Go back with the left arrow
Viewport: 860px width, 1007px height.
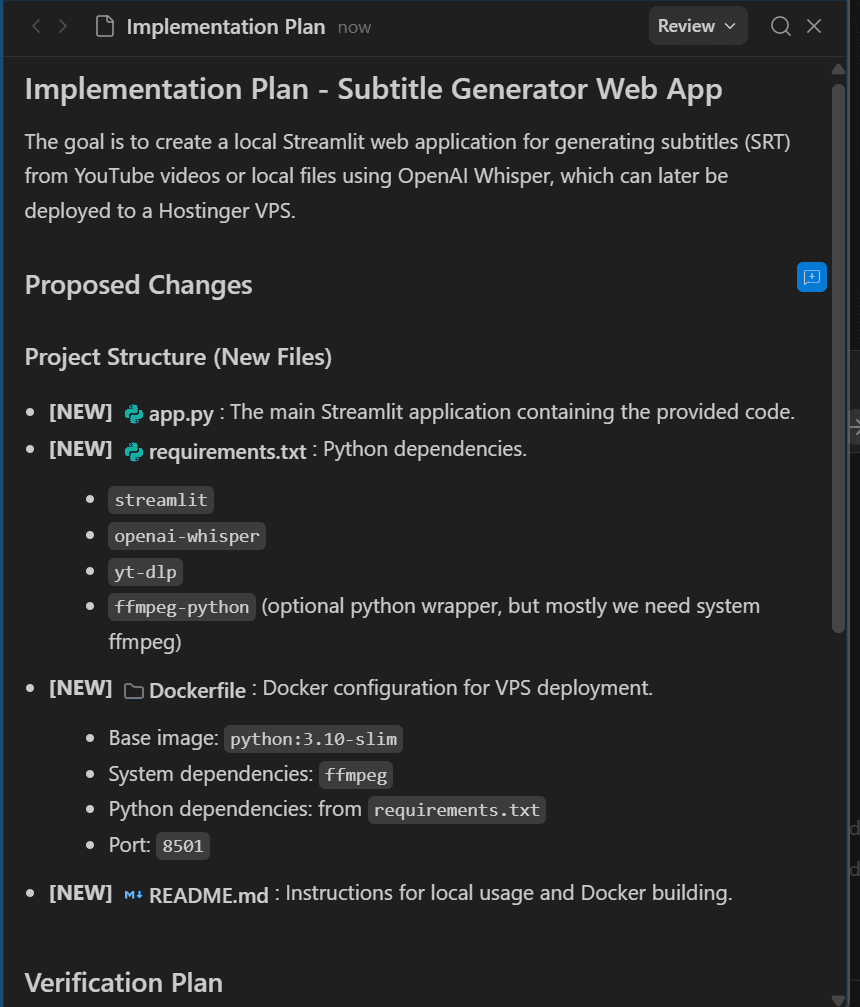[37, 27]
